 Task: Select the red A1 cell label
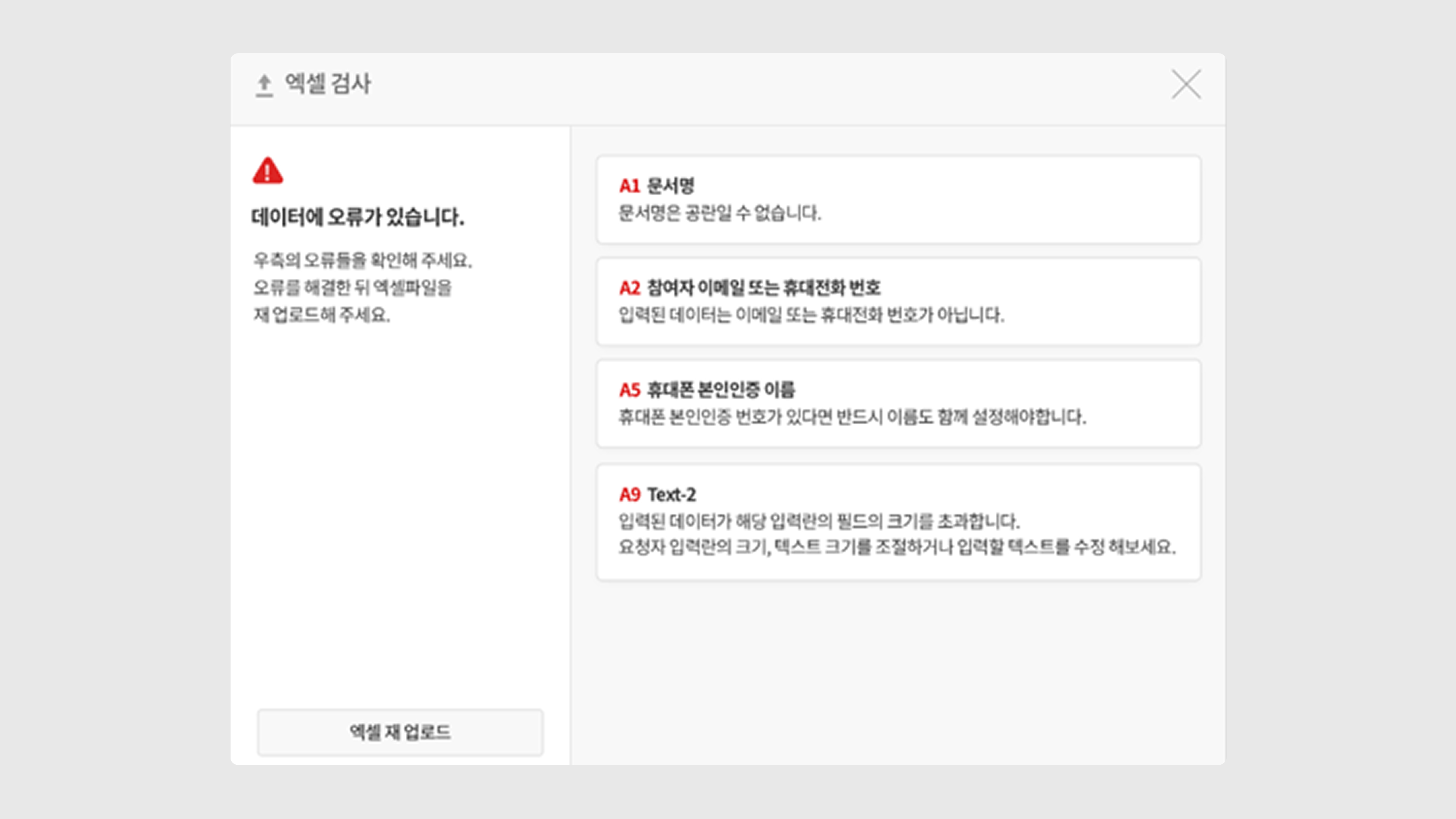pos(629,185)
